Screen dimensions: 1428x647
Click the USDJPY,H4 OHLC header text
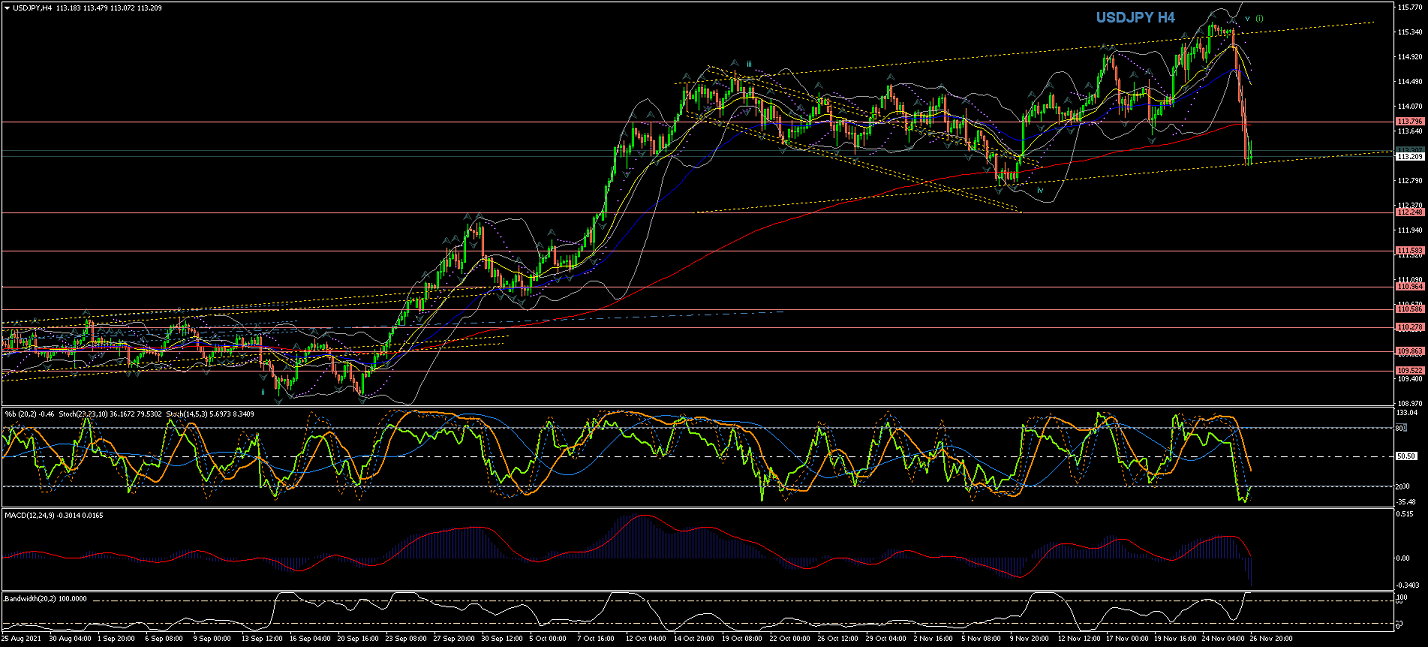pos(89,7)
